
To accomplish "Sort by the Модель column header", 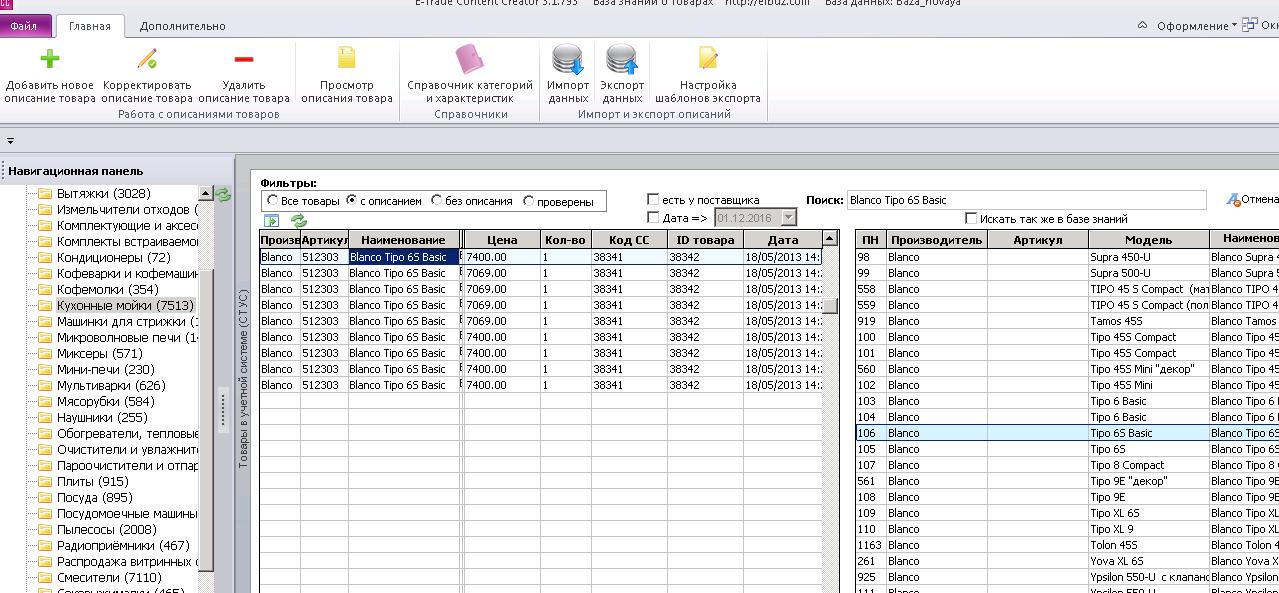I will [1148, 240].
